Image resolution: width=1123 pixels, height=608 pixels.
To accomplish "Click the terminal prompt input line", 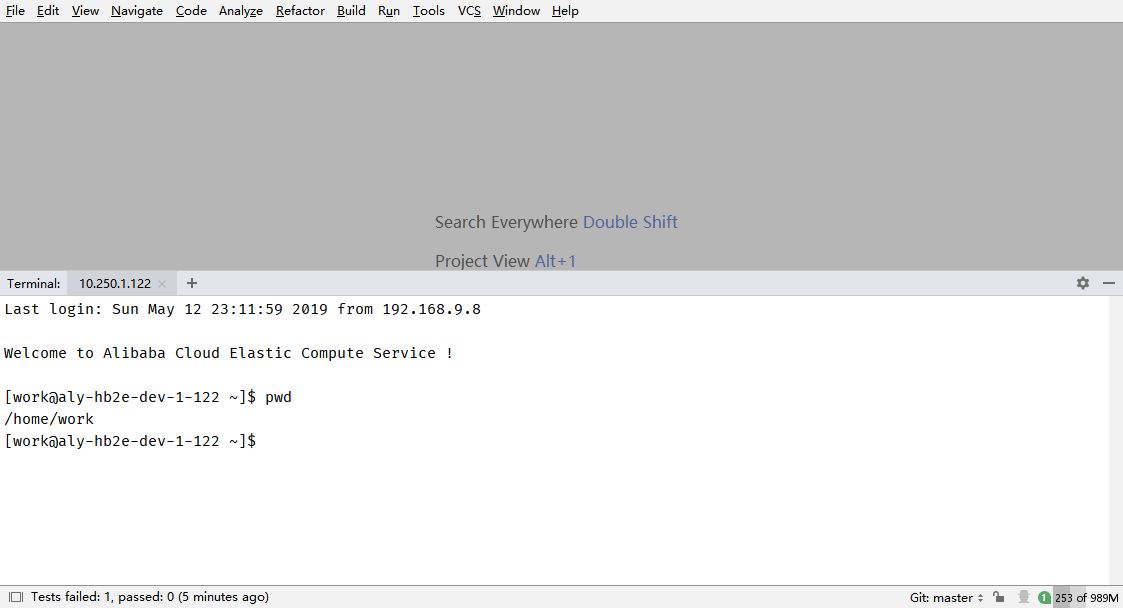I will [x=400, y=441].
